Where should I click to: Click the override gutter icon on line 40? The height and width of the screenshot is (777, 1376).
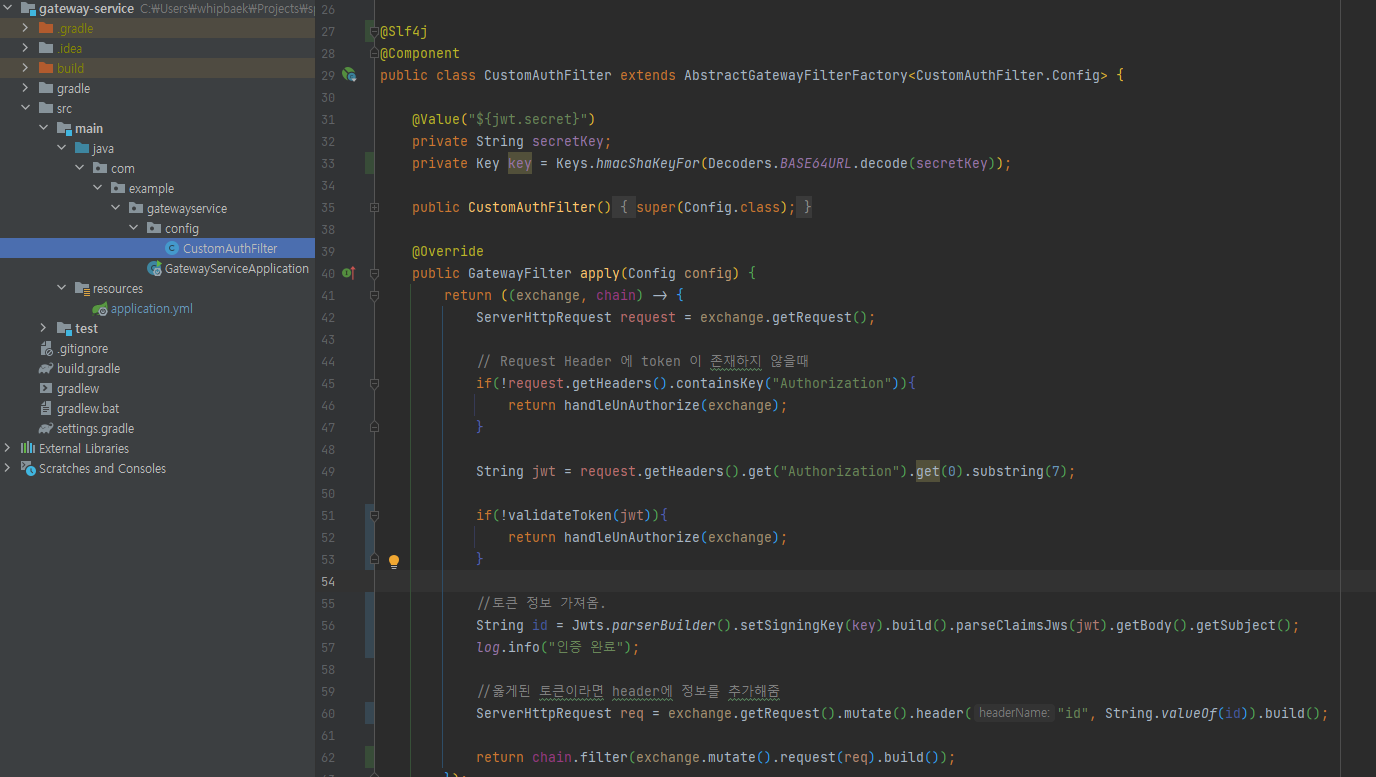click(x=348, y=272)
